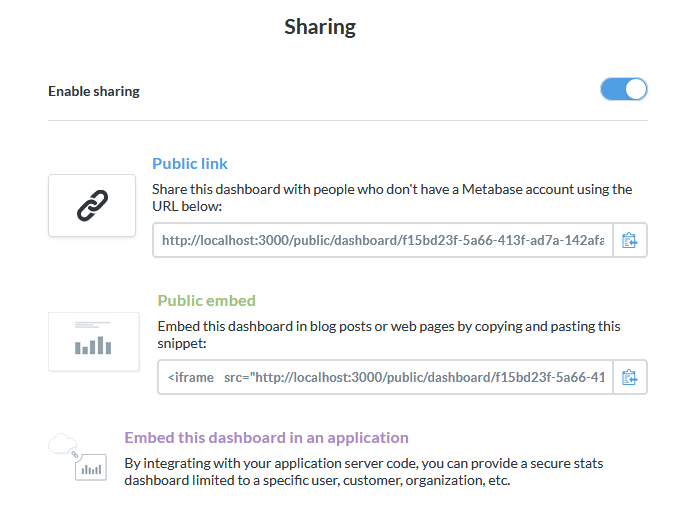Click the chain link icon card
The width and height of the screenshot is (694, 512).
[92, 205]
